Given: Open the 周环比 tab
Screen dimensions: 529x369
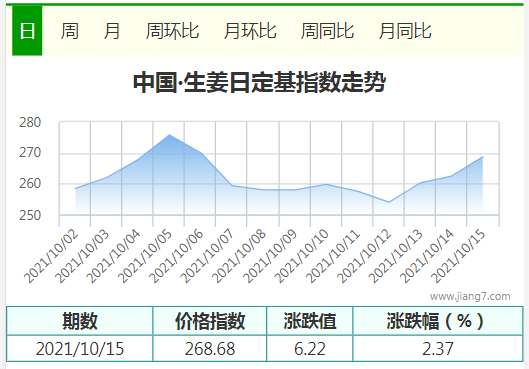Looking at the screenshot, I should (x=172, y=31).
